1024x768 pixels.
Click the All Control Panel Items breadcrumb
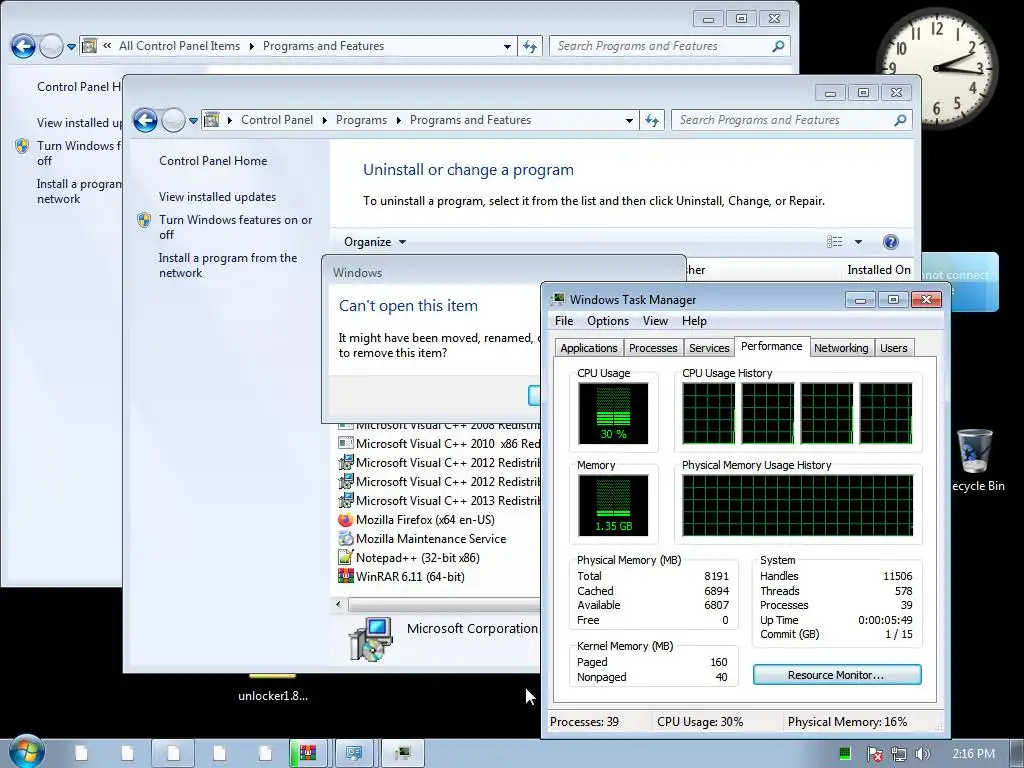tap(180, 46)
